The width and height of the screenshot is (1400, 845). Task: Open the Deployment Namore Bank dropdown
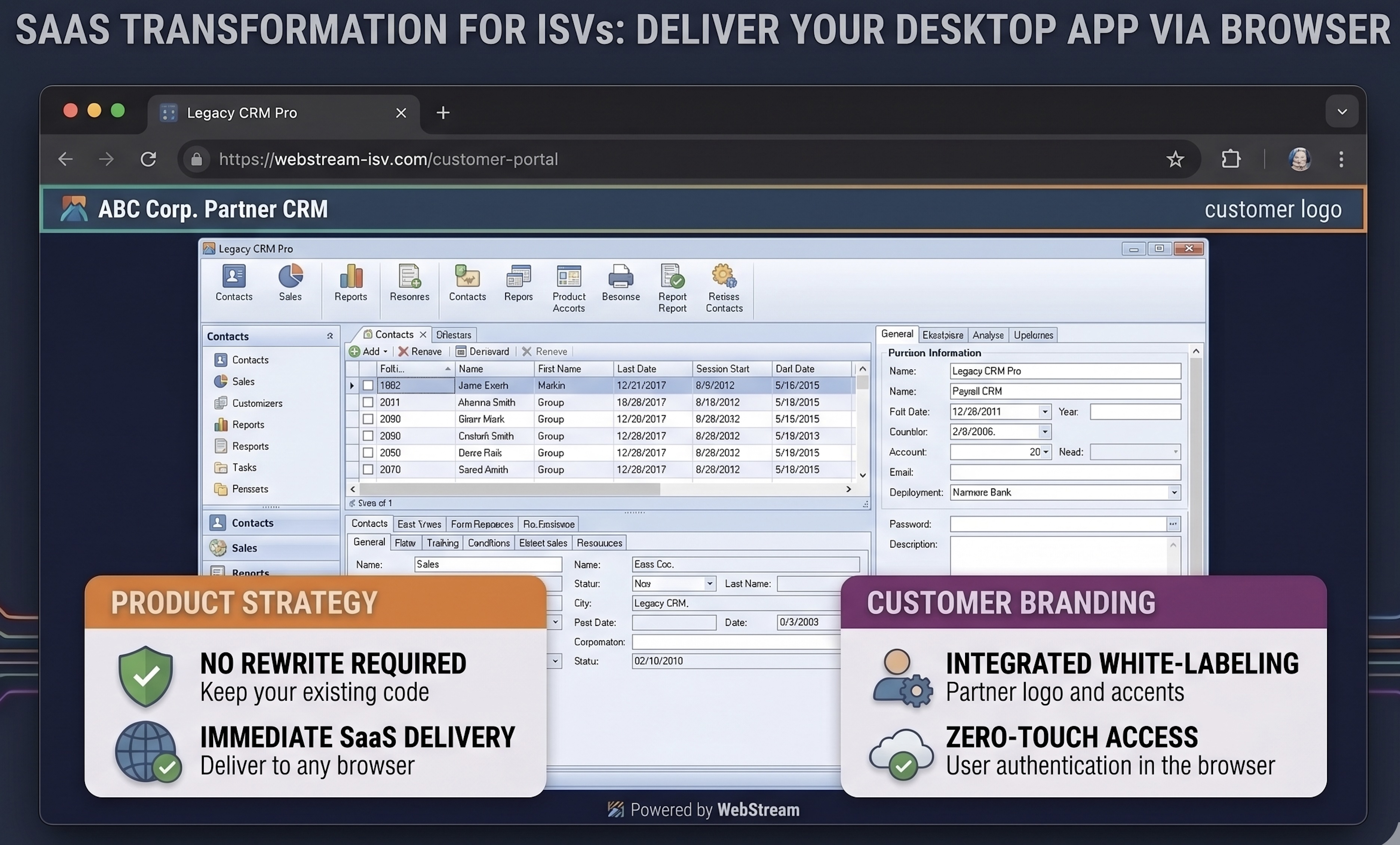click(x=1174, y=493)
